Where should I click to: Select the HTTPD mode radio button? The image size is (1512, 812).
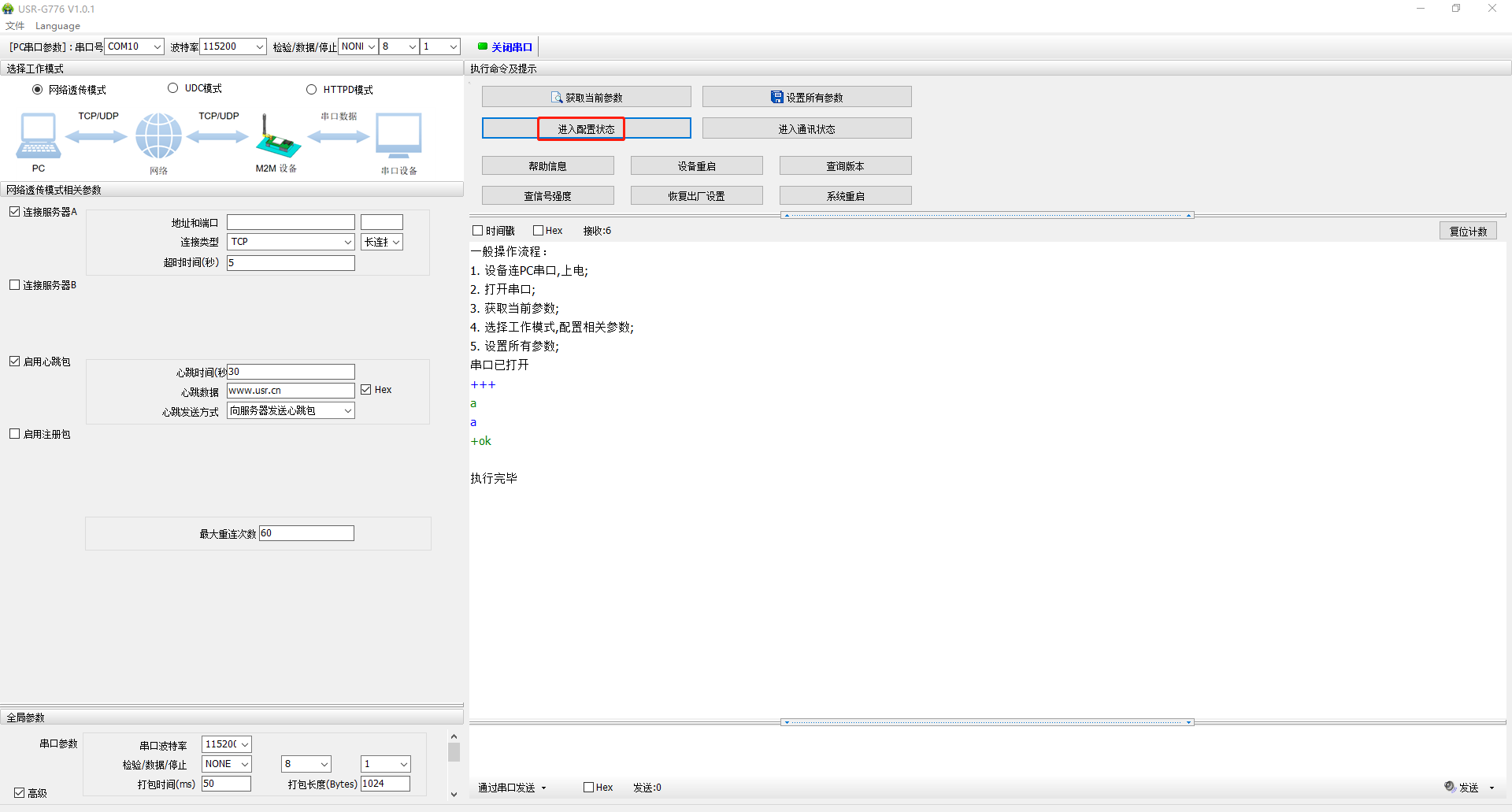312,90
